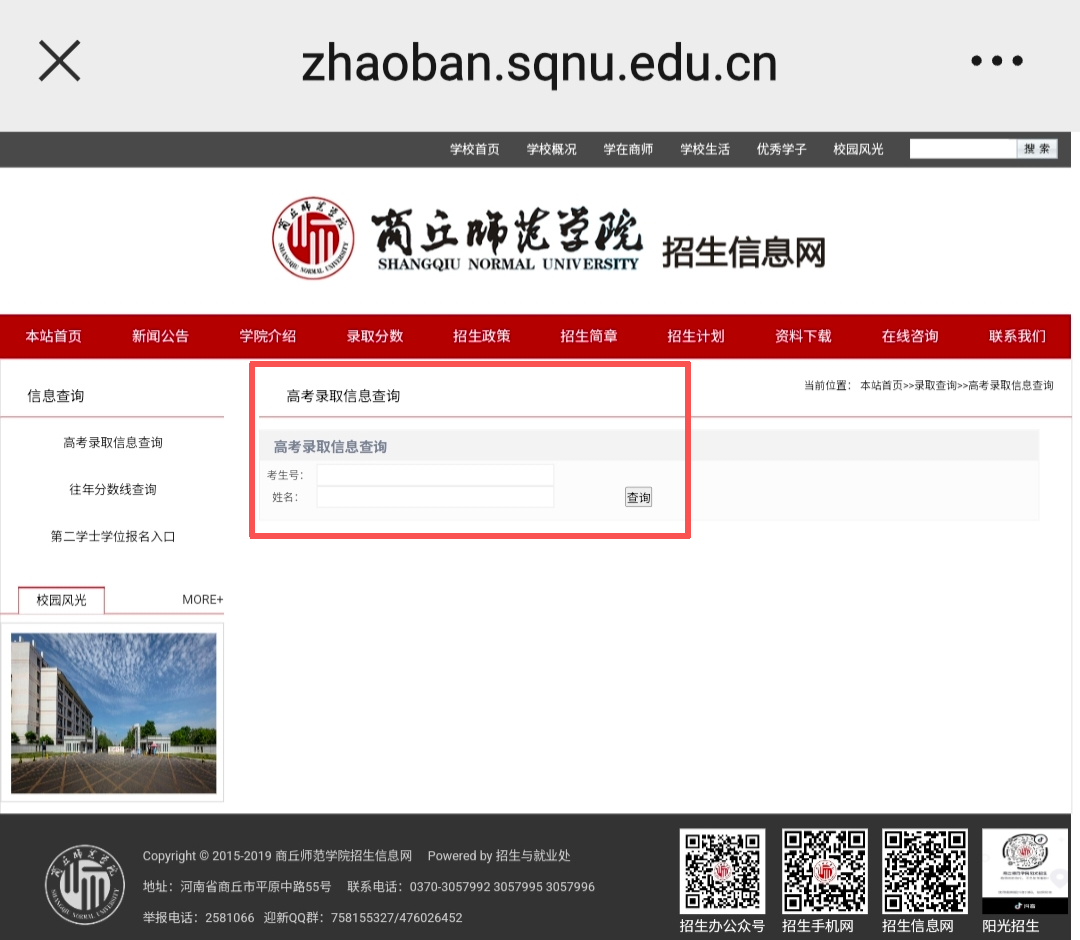1080x940 pixels.
Task: Select 招生简章 in the red navigation bar
Action: tap(589, 336)
